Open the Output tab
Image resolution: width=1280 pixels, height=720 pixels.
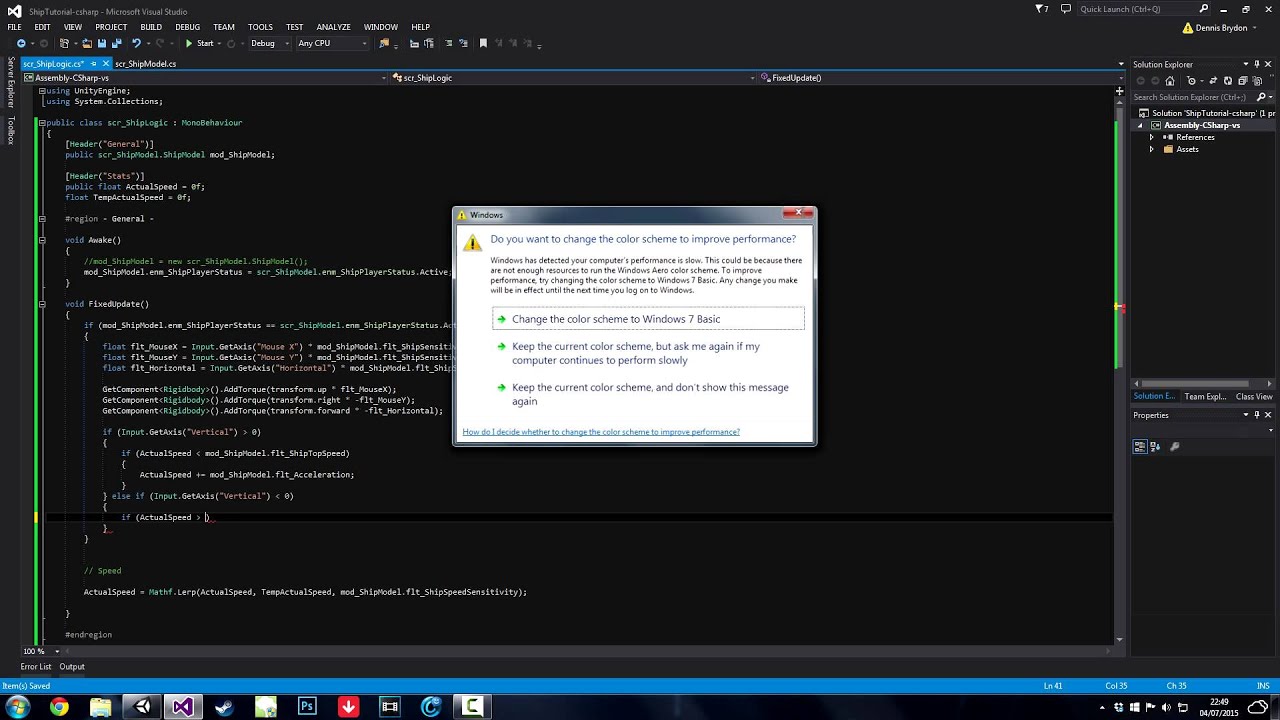(72, 666)
